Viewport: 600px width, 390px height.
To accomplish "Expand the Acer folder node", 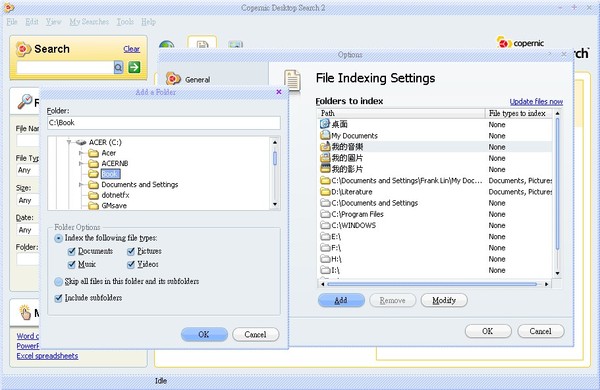I will pyautogui.click(x=81, y=153).
